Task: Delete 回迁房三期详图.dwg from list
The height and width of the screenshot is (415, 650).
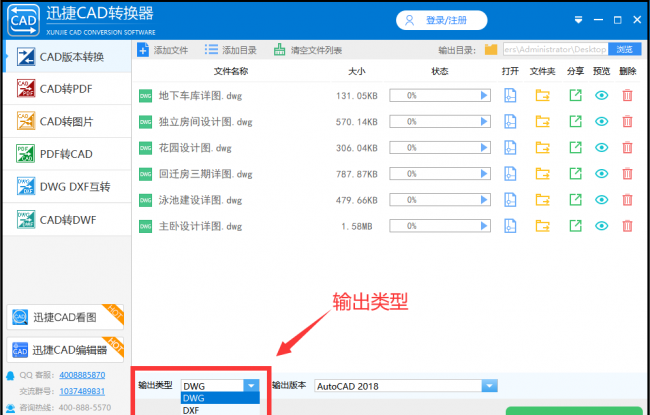Action: [x=628, y=174]
